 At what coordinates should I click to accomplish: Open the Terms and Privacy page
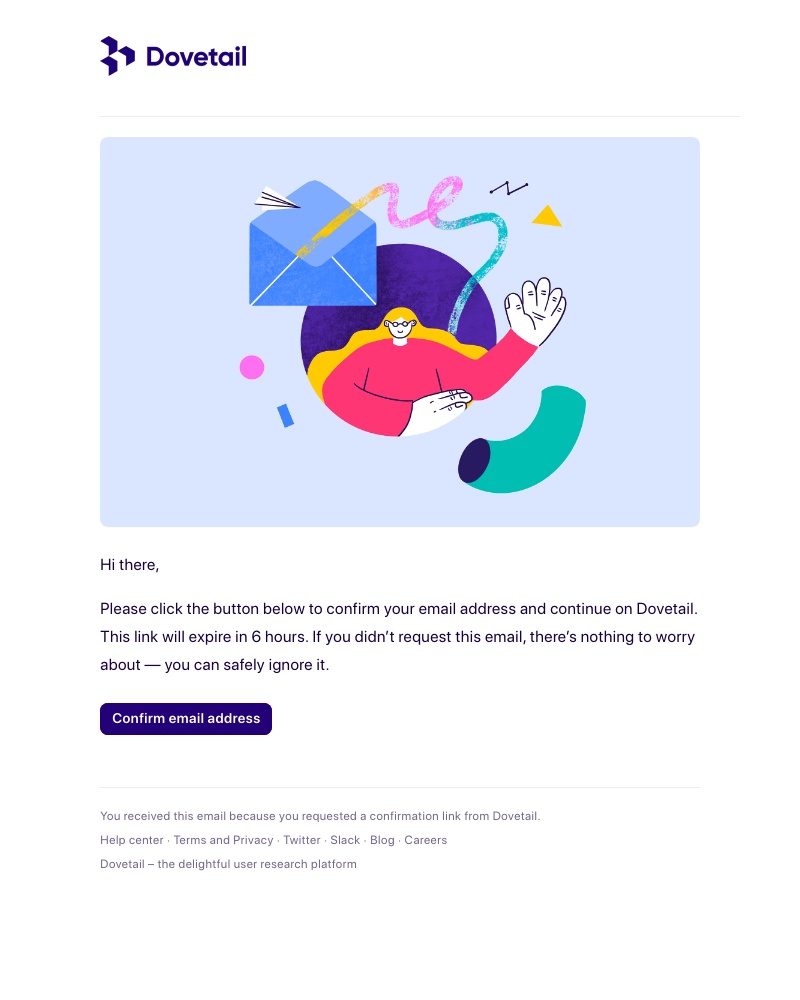pyautogui.click(x=223, y=840)
